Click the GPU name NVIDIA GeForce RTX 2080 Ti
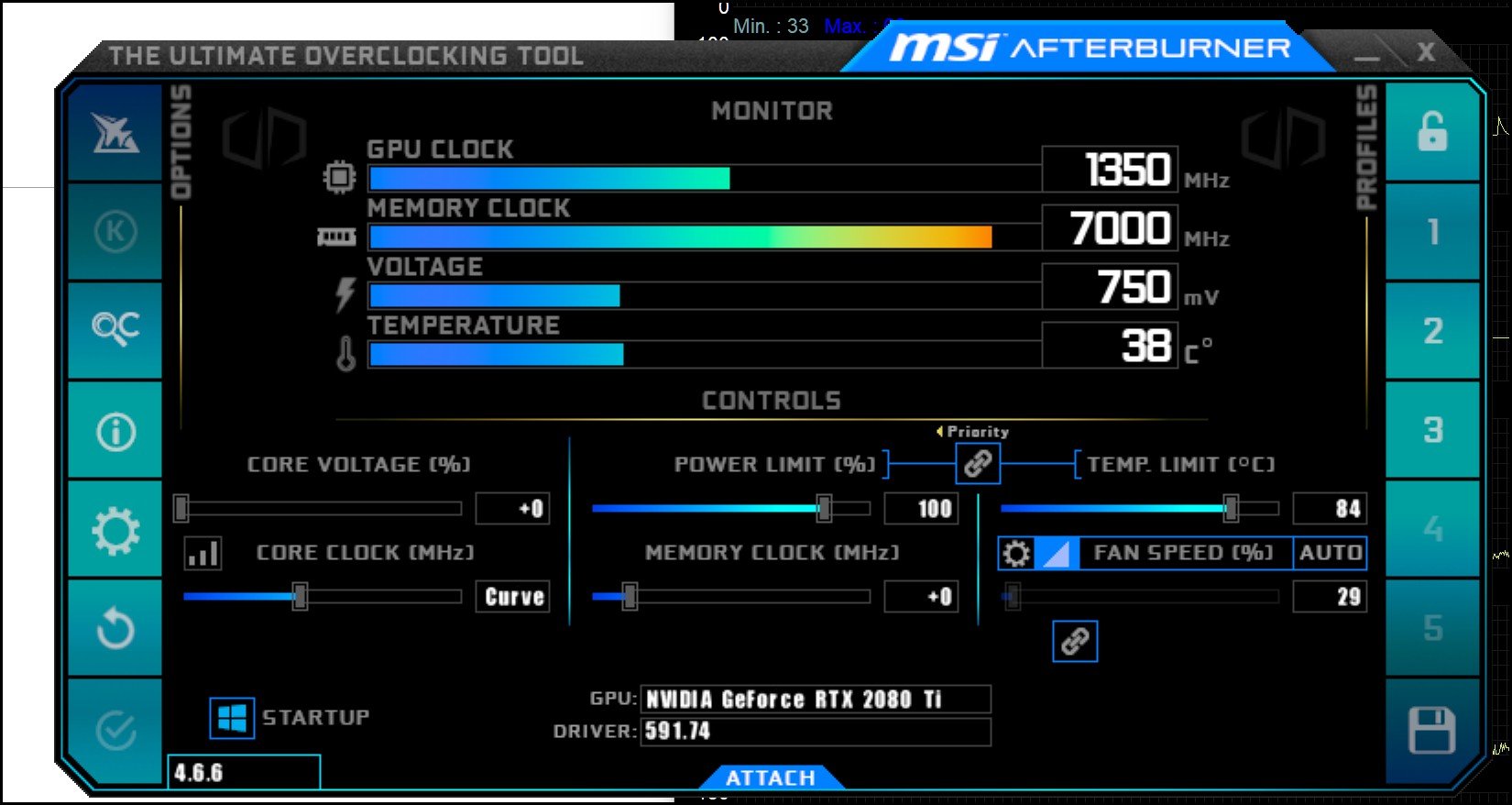The image size is (1512, 805). pos(816,700)
